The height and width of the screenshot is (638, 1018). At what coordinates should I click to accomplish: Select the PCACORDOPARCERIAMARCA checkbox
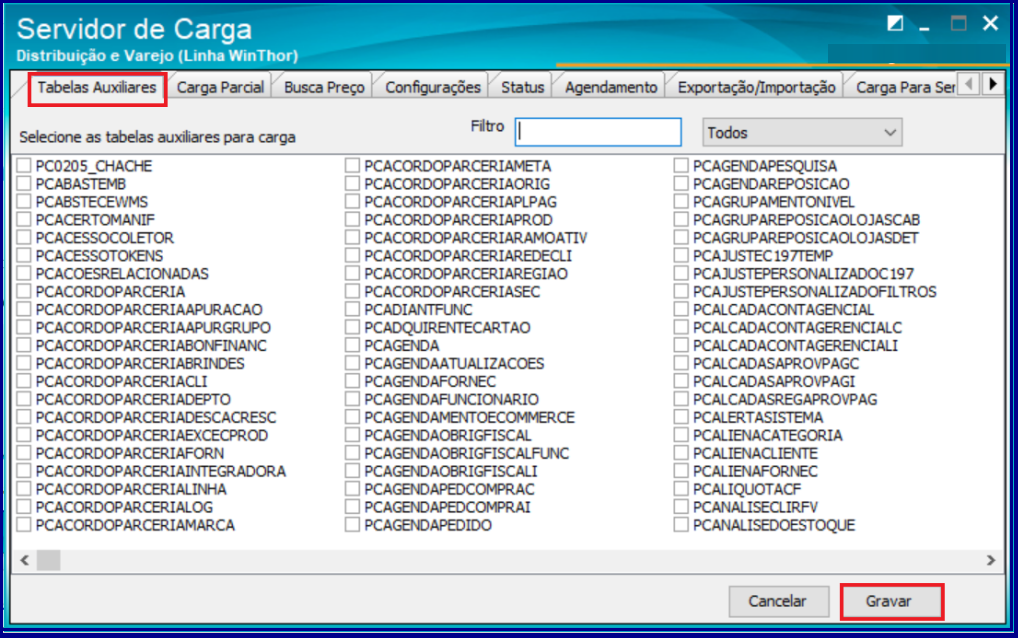tap(24, 524)
